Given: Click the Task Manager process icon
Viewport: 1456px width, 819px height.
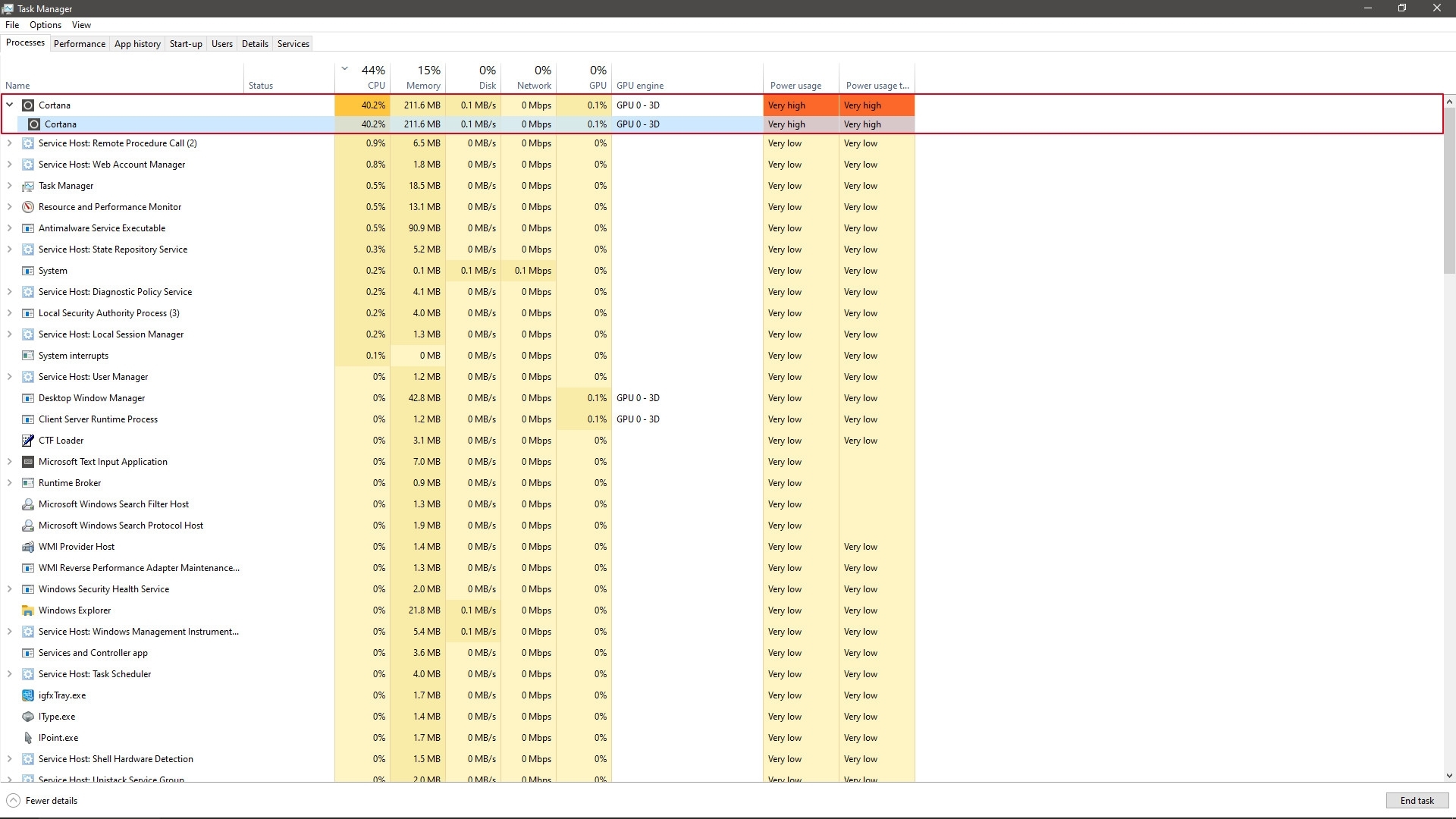Looking at the screenshot, I should click(27, 185).
